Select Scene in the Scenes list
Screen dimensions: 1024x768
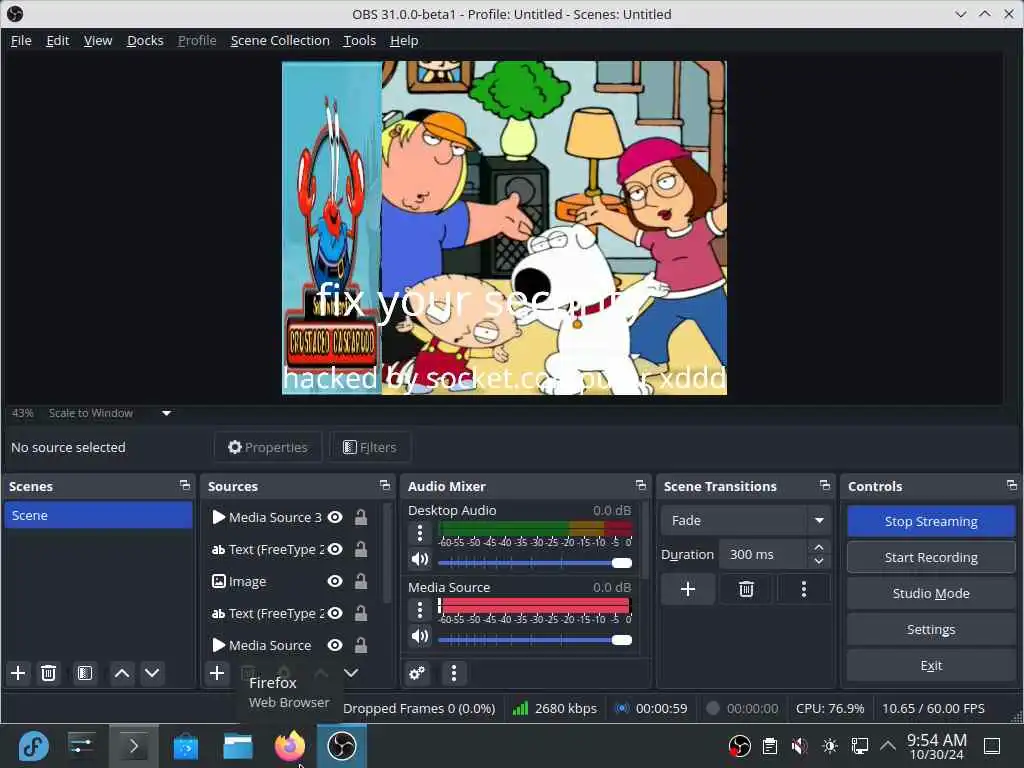point(98,515)
